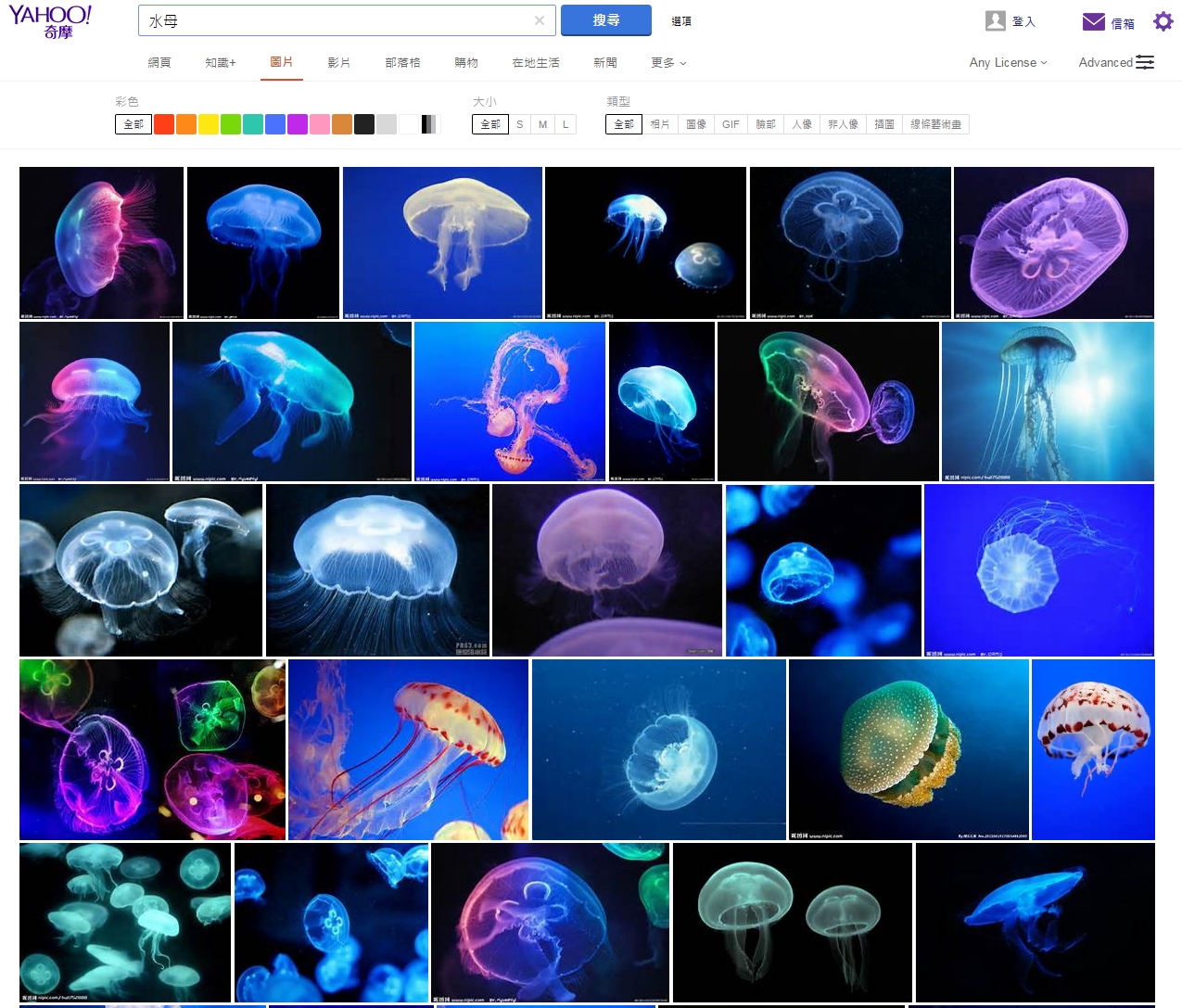Click the blue 搜尋 button
Image resolution: width=1182 pixels, height=1008 pixels.
(606, 20)
